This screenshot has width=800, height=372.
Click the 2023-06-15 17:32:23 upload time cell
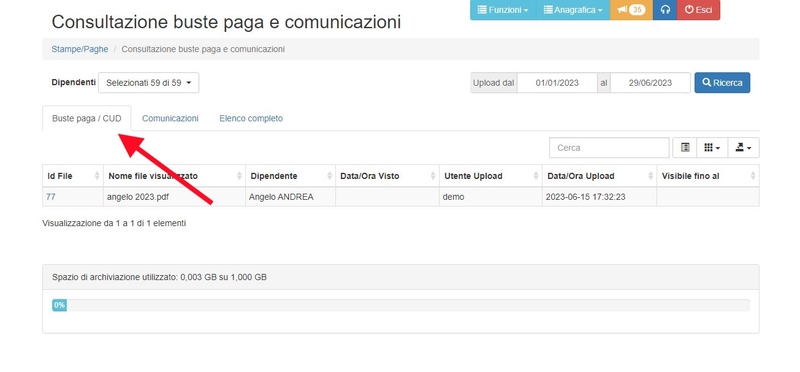coord(599,196)
